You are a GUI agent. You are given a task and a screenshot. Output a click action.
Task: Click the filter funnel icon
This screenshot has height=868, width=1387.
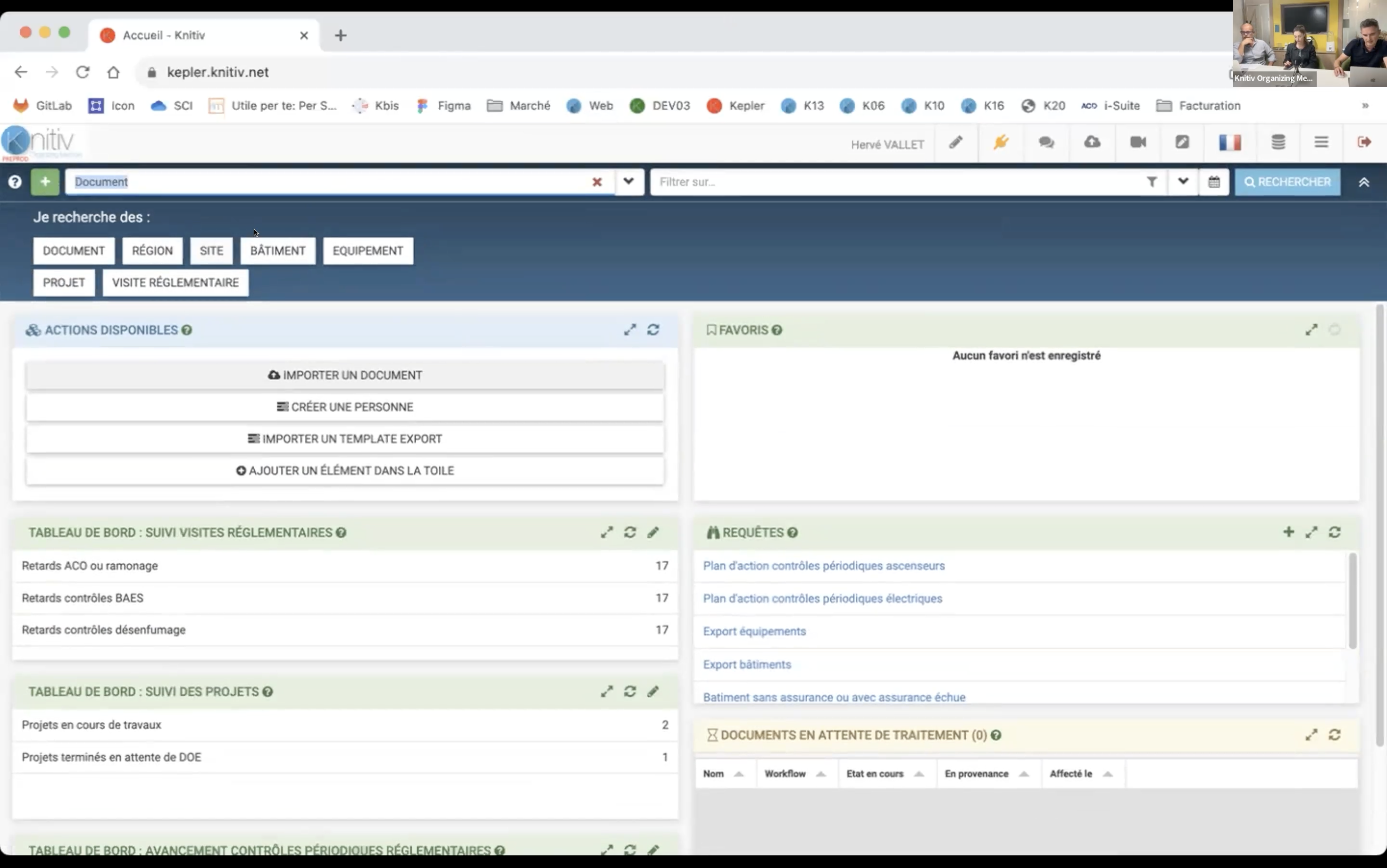1152,182
